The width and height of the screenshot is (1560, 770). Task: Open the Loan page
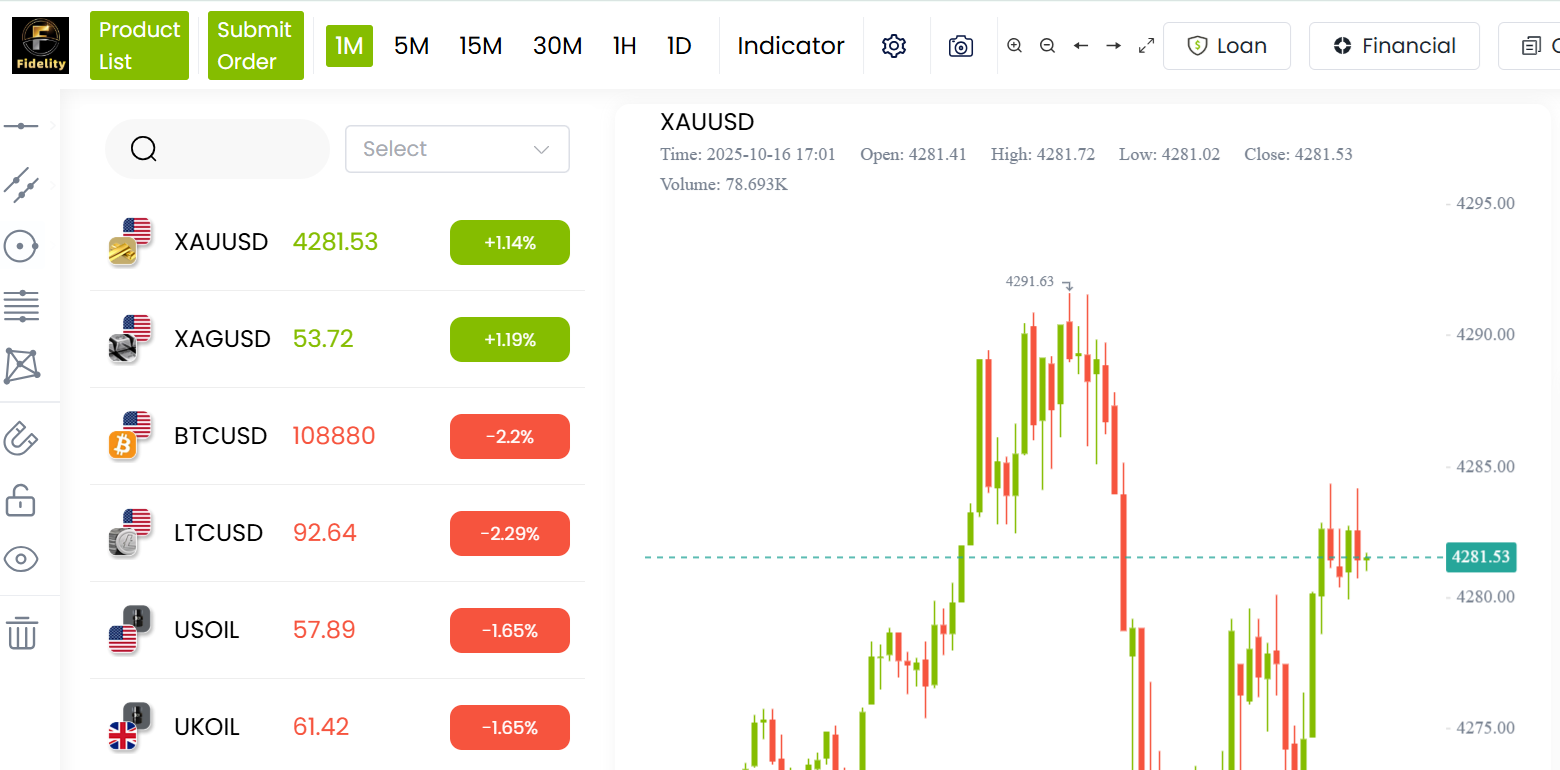click(x=1227, y=46)
